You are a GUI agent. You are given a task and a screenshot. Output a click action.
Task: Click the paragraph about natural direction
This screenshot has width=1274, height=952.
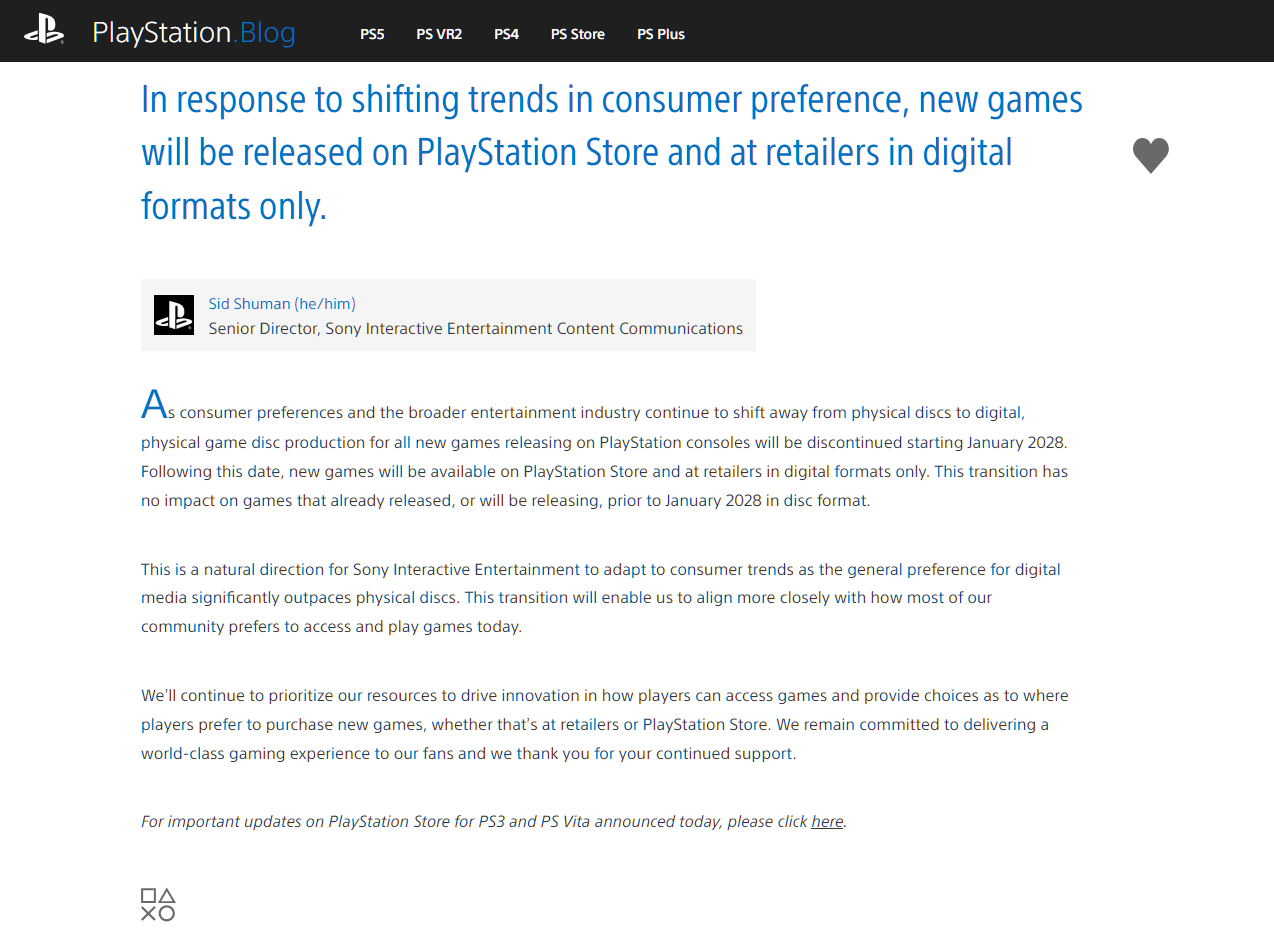click(x=601, y=598)
